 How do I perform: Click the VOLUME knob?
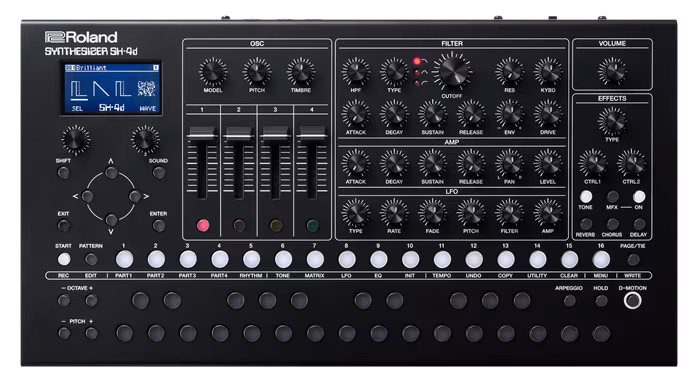pyautogui.click(x=612, y=71)
